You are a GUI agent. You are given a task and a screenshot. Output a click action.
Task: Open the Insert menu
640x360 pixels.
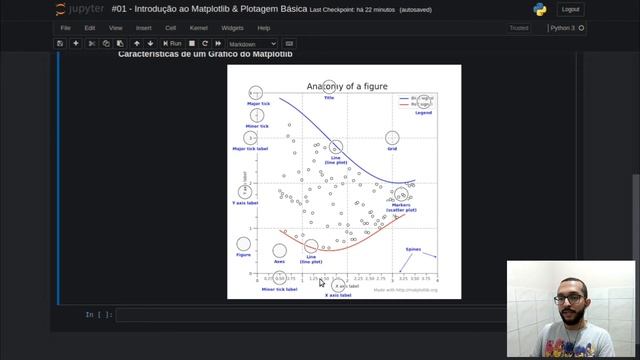[143, 28]
